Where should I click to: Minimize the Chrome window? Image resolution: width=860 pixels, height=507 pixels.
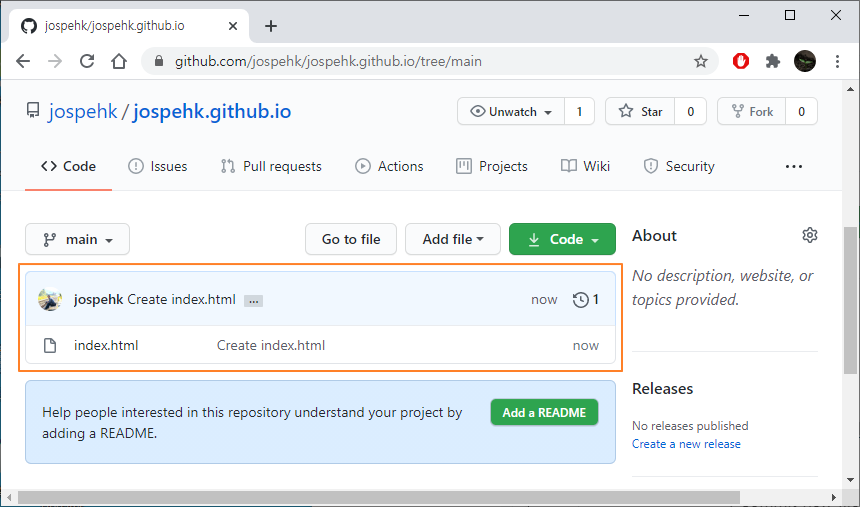point(743,15)
